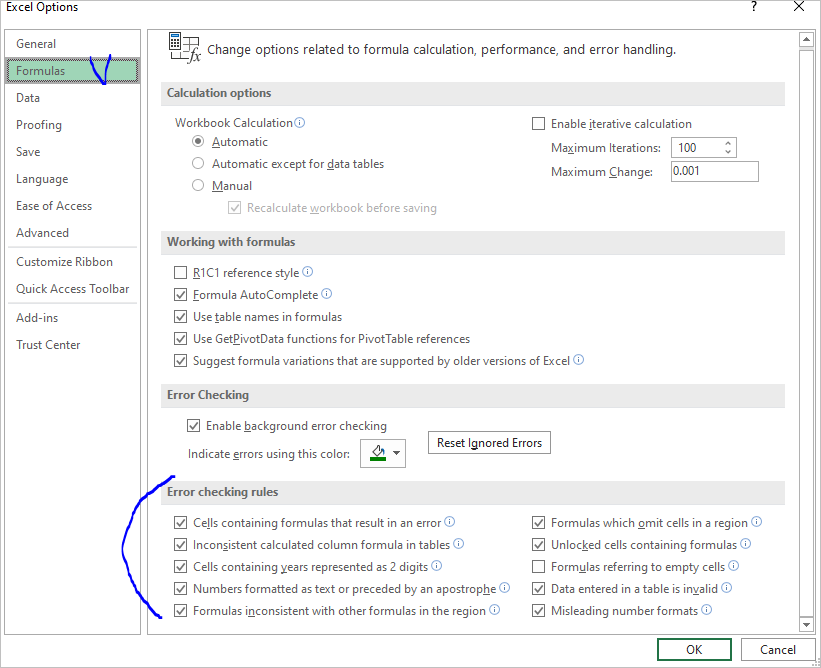Toggle Formula AutoComplete checkbox
Viewport: 821px width, 668px height.
tap(180, 295)
